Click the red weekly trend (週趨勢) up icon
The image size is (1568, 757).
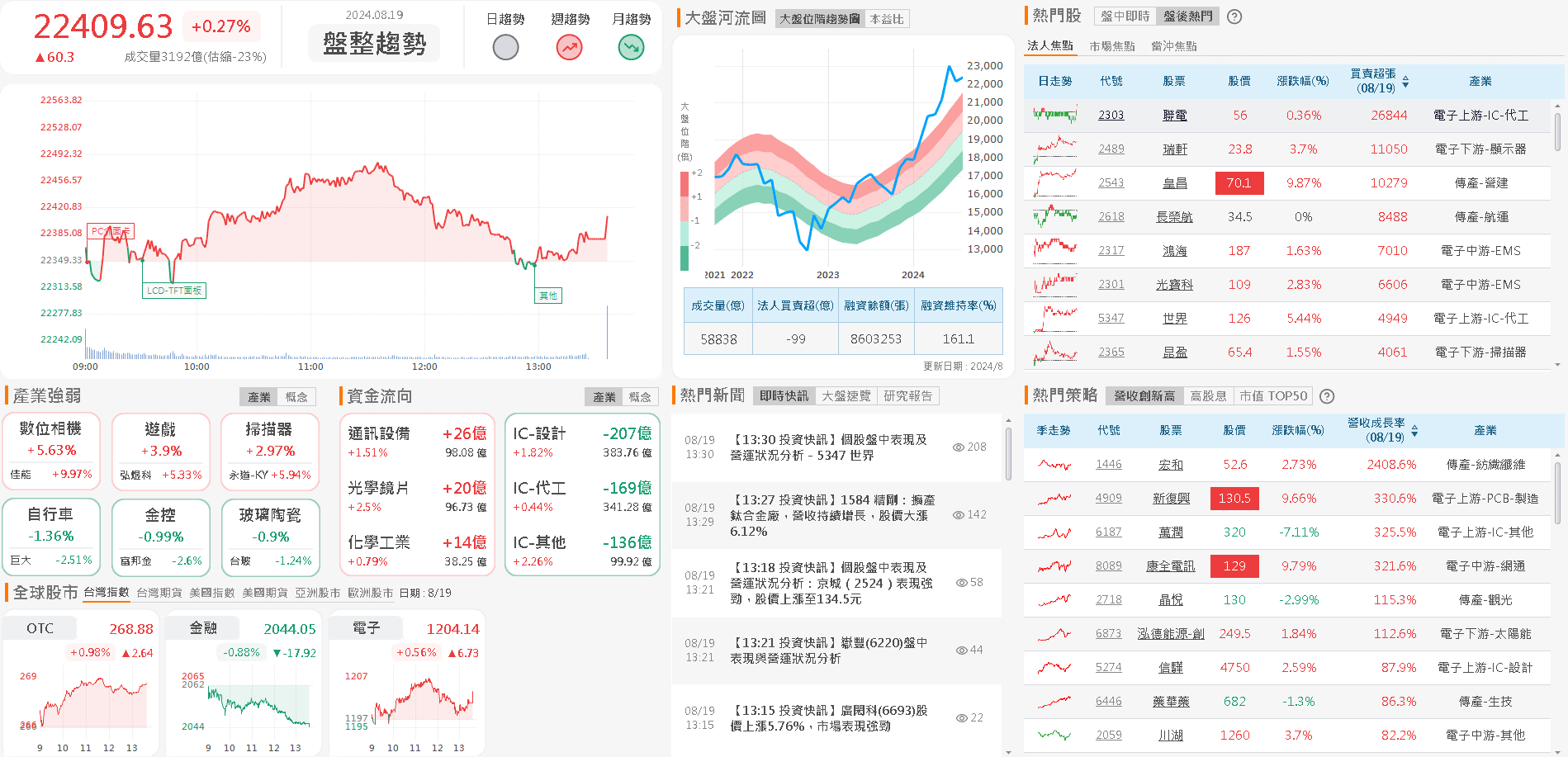[x=569, y=48]
